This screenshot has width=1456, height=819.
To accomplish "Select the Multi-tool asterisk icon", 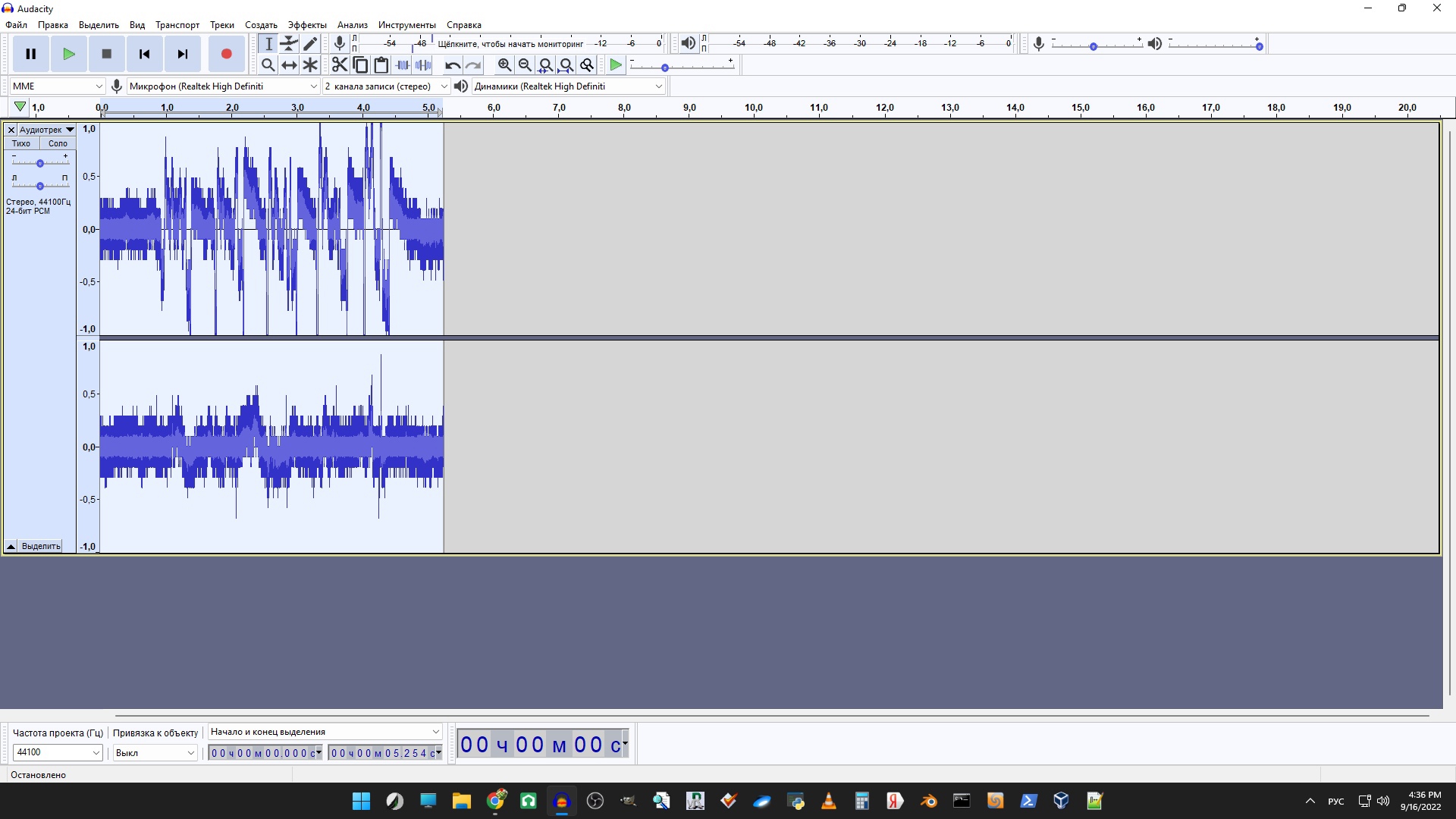I will [310, 64].
